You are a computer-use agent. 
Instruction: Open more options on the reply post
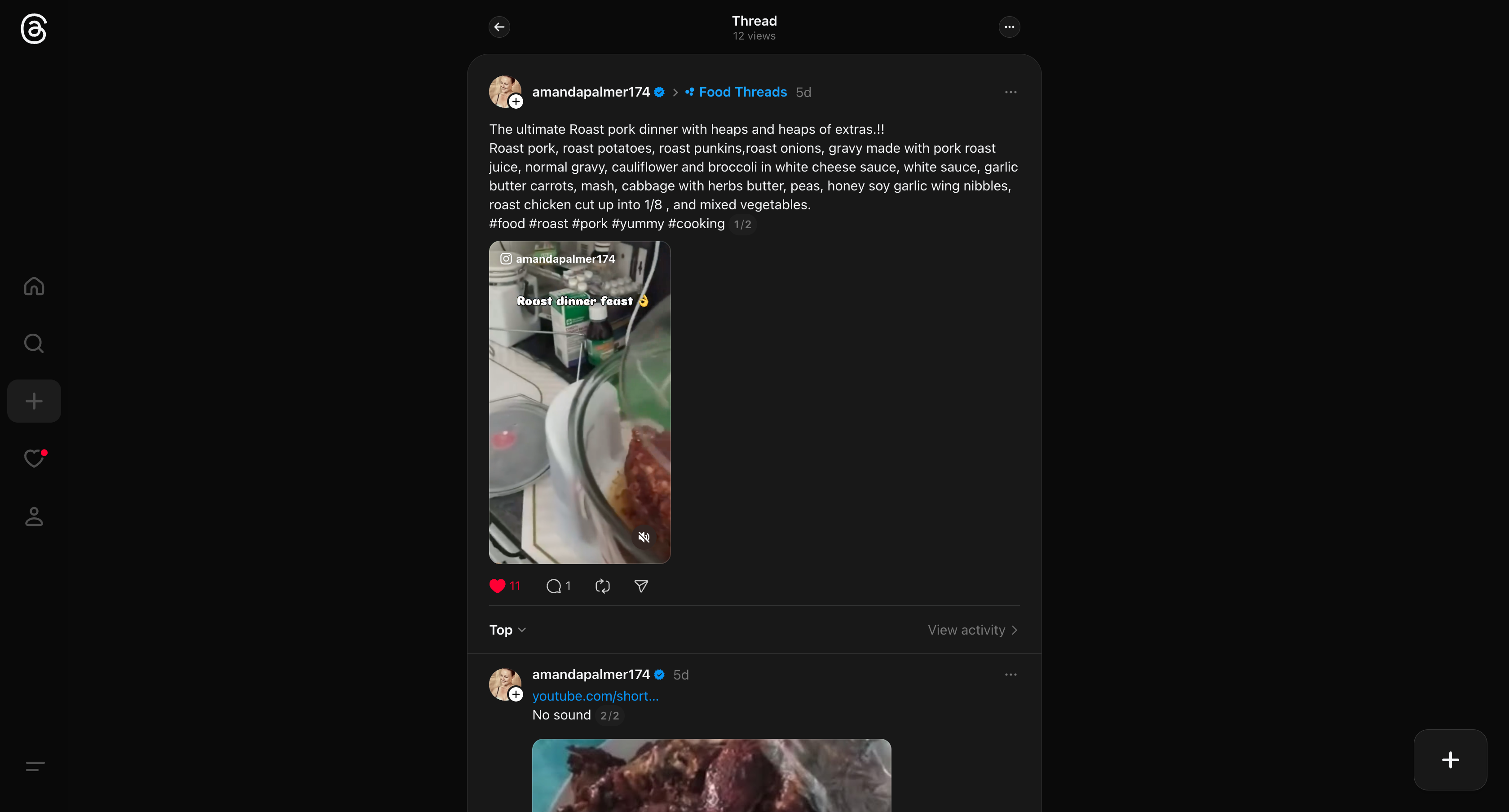point(1010,675)
